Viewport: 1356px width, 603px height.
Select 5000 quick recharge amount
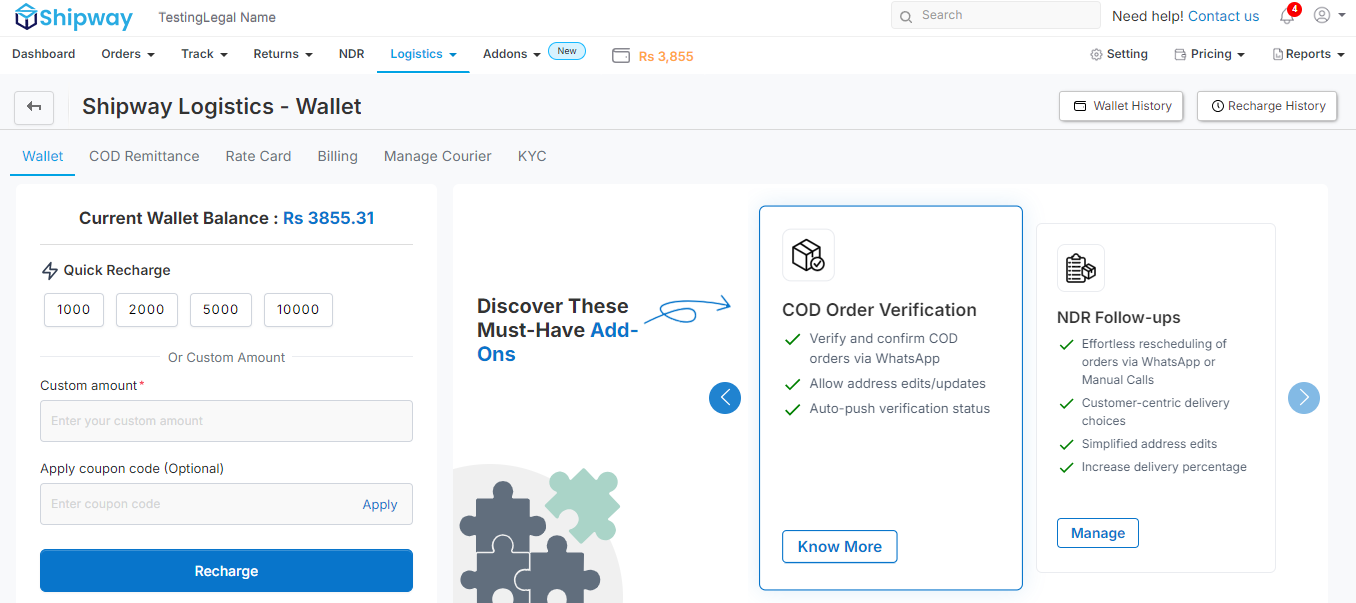[220, 310]
